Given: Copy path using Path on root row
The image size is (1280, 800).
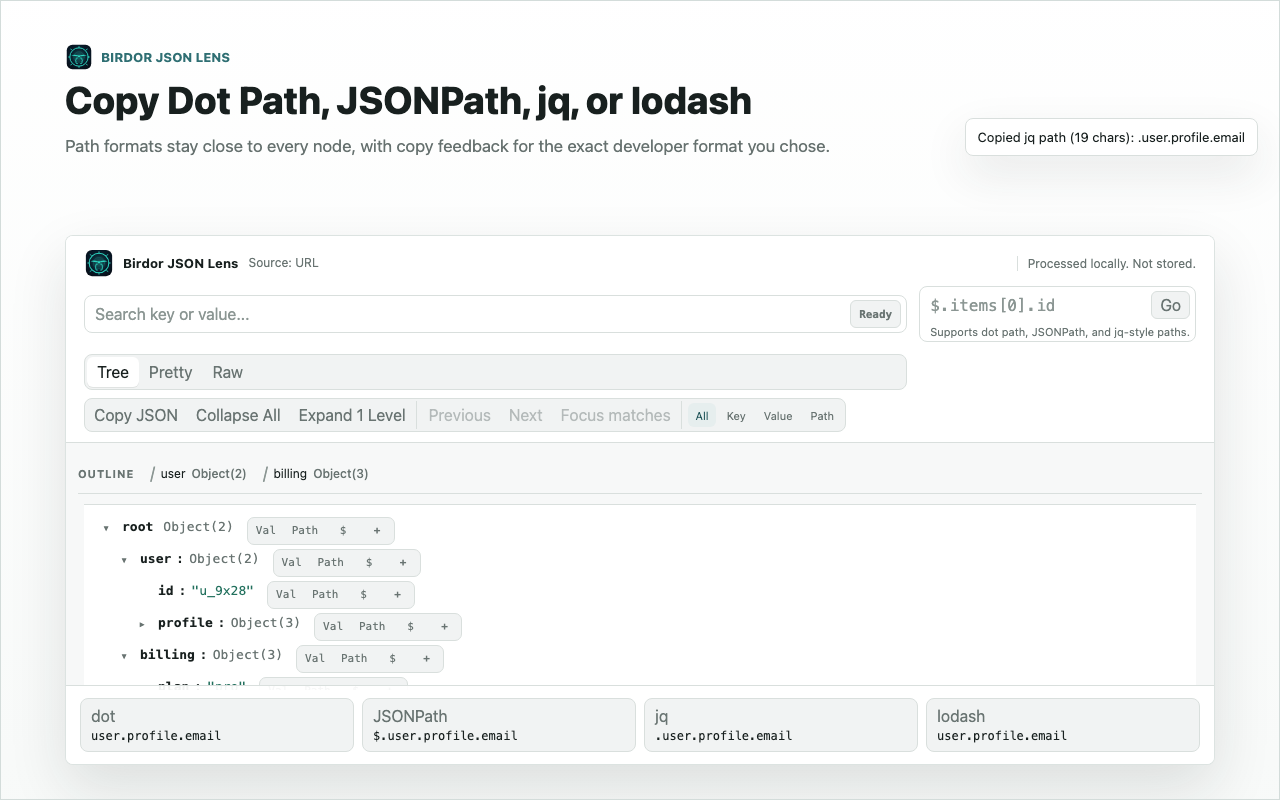Looking at the screenshot, I should tap(305, 530).
